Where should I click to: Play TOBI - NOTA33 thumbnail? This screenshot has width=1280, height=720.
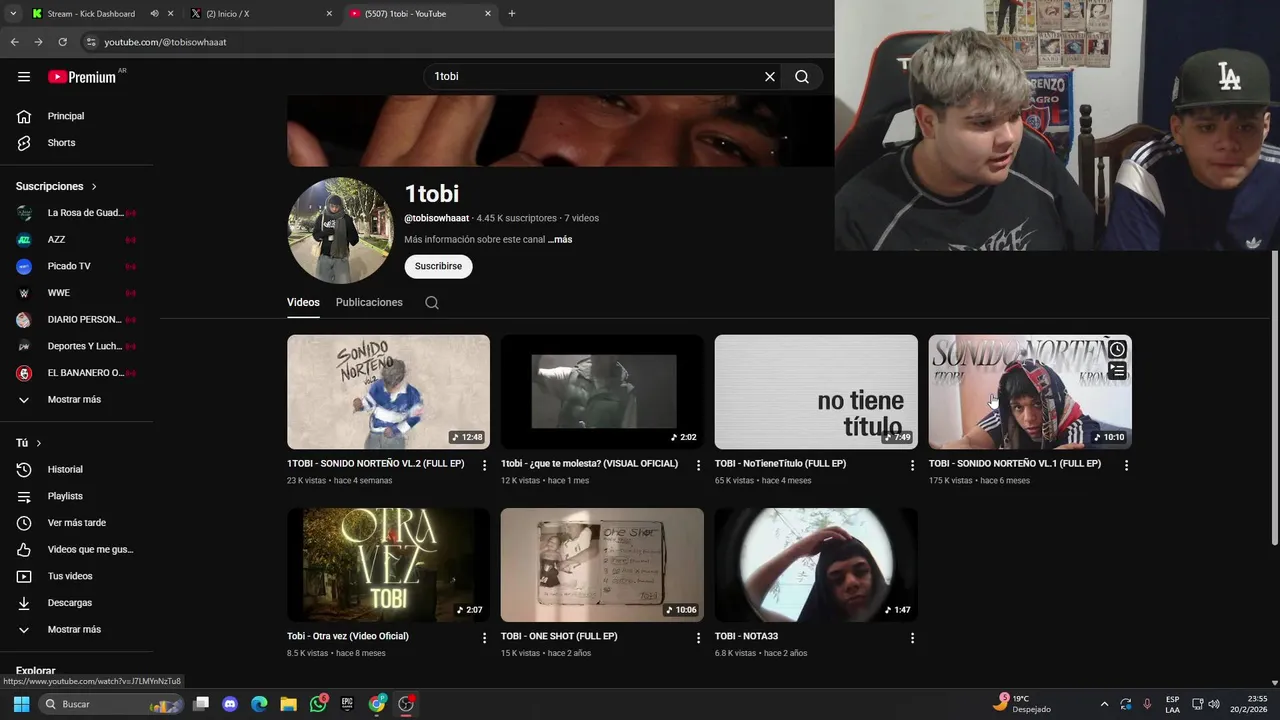[816, 565]
